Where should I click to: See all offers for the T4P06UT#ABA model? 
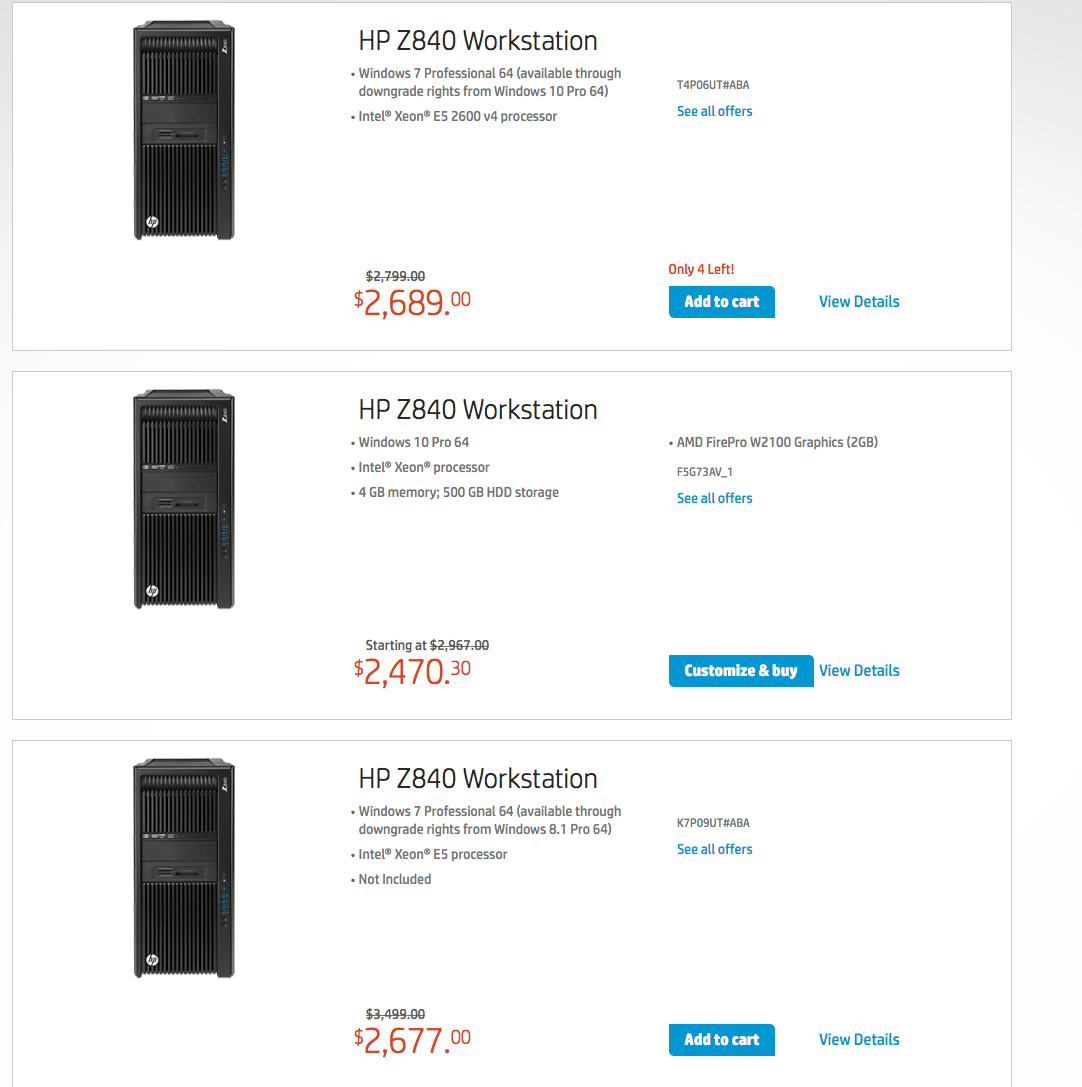click(x=714, y=111)
